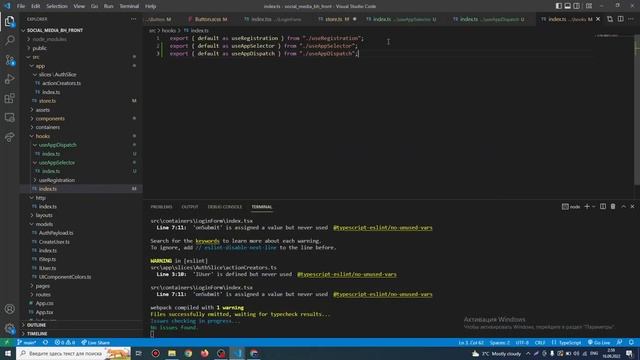The width and height of the screenshot is (640, 360).
Task: Open the Extensions view
Action: click(9, 98)
